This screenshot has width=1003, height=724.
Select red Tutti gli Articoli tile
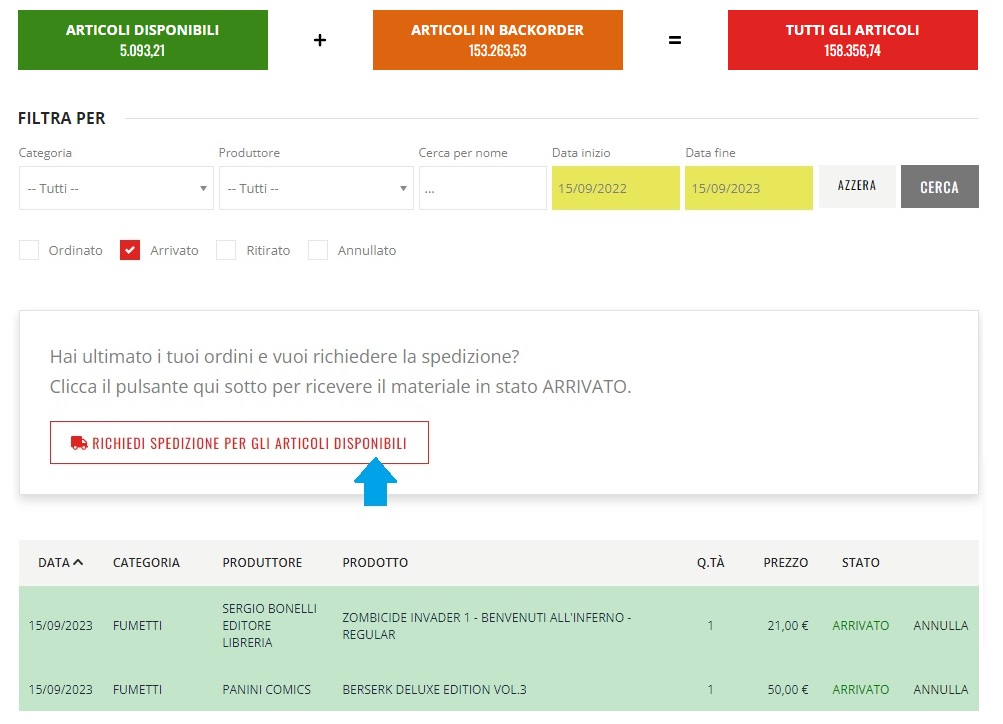point(852,40)
